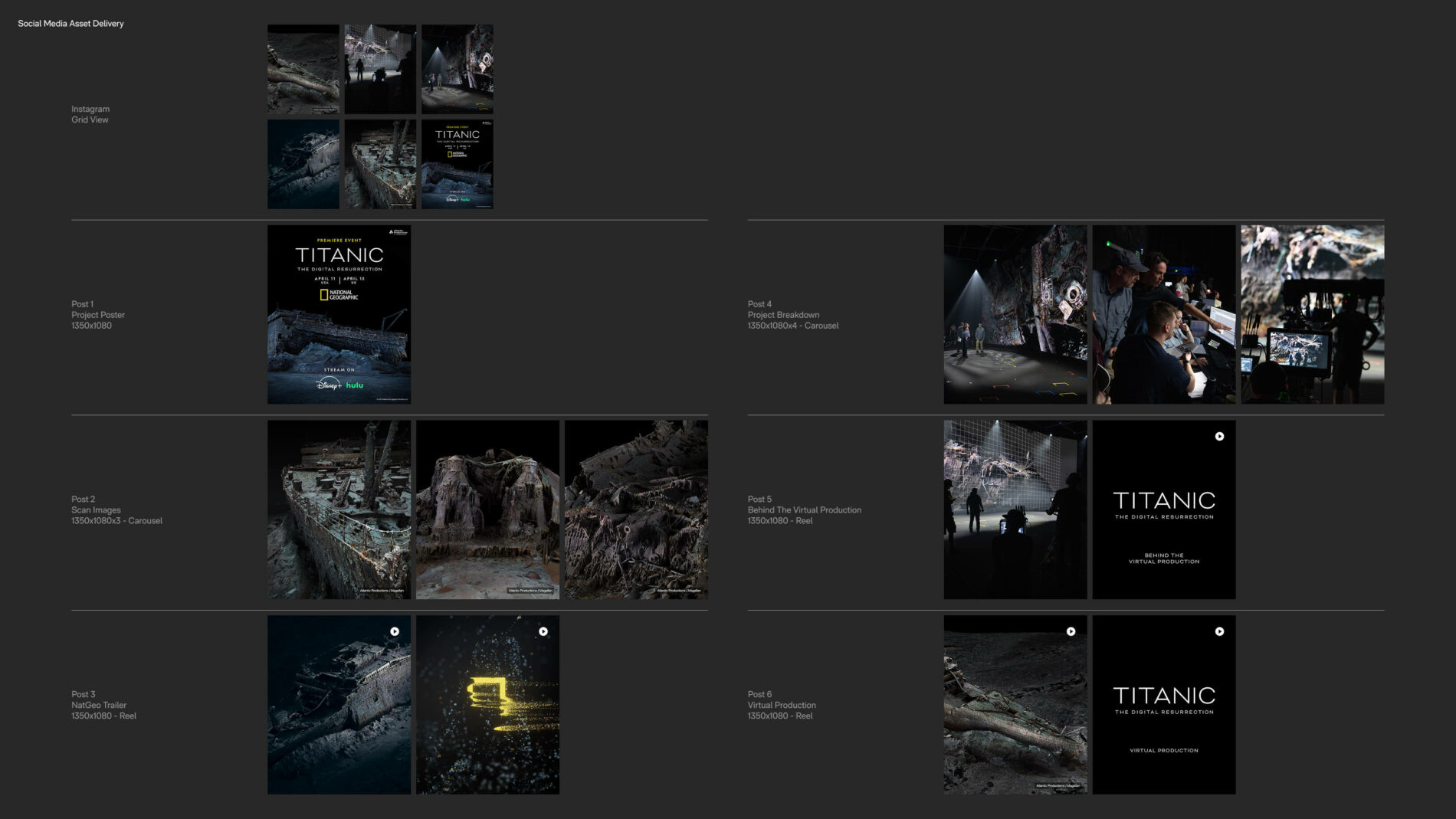Click the Instagram Grid View label
Screen dimensions: 1456x819
(90, 114)
